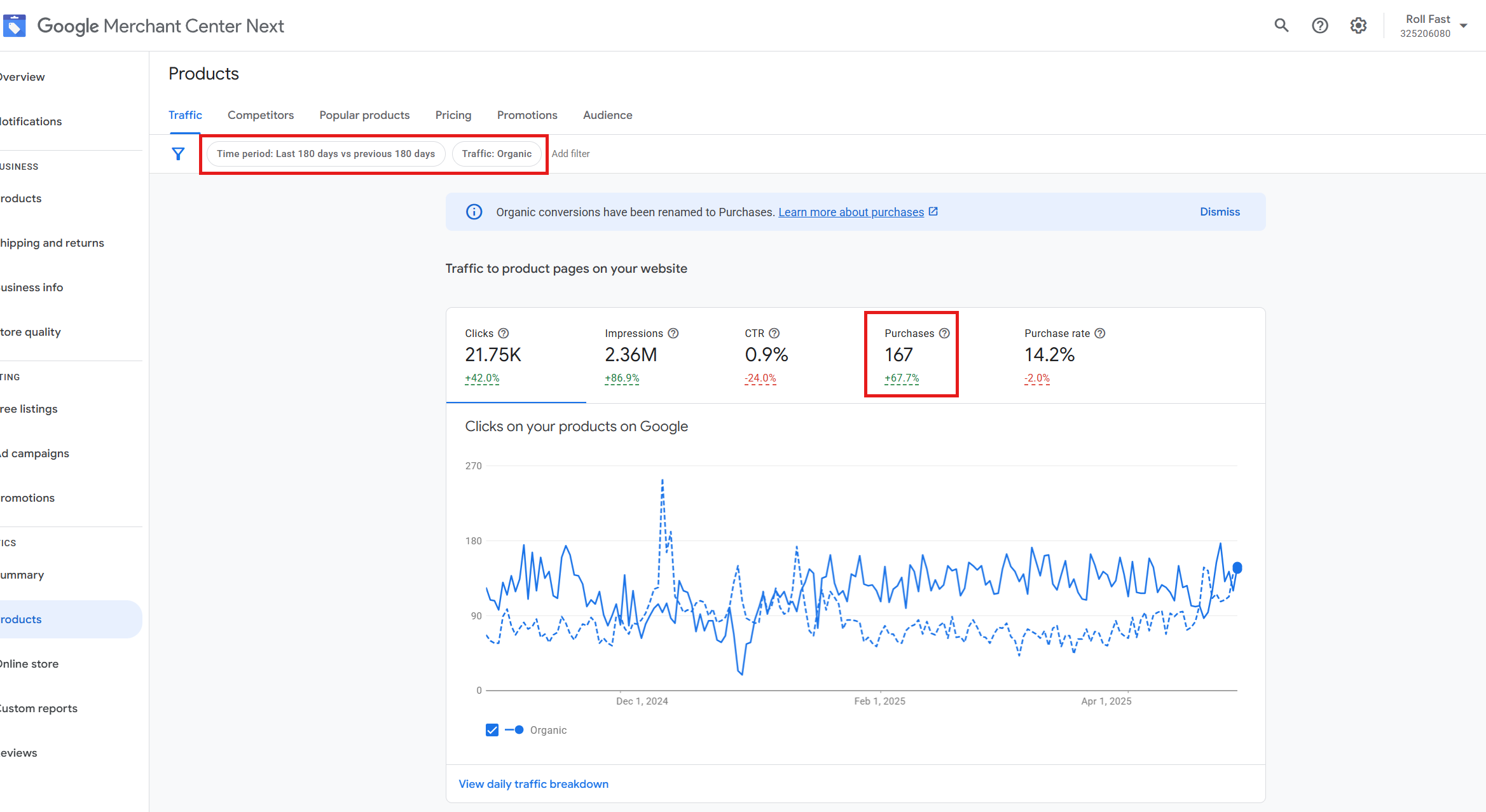Click the account ID 325206080
1486x812 pixels.
coord(1425,34)
